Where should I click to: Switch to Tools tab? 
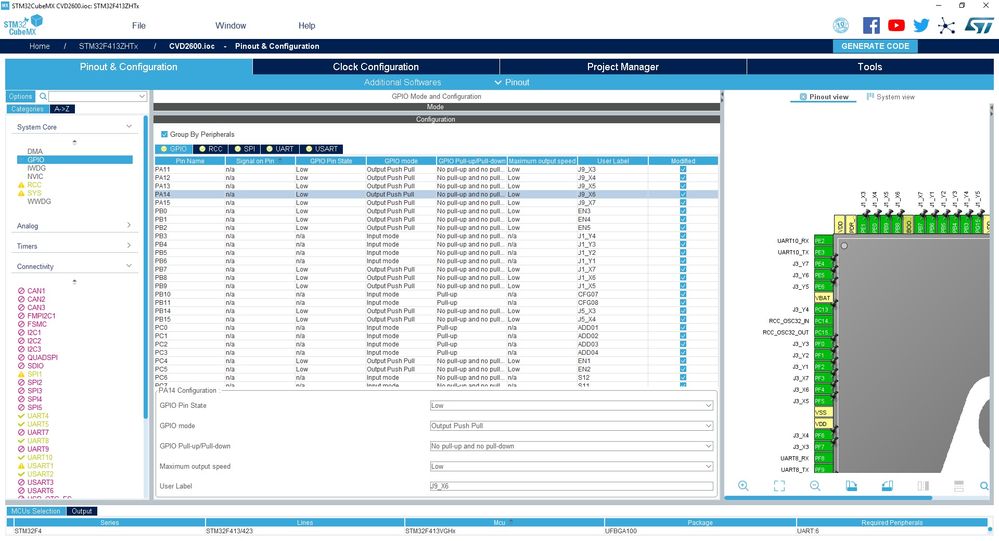(x=870, y=67)
